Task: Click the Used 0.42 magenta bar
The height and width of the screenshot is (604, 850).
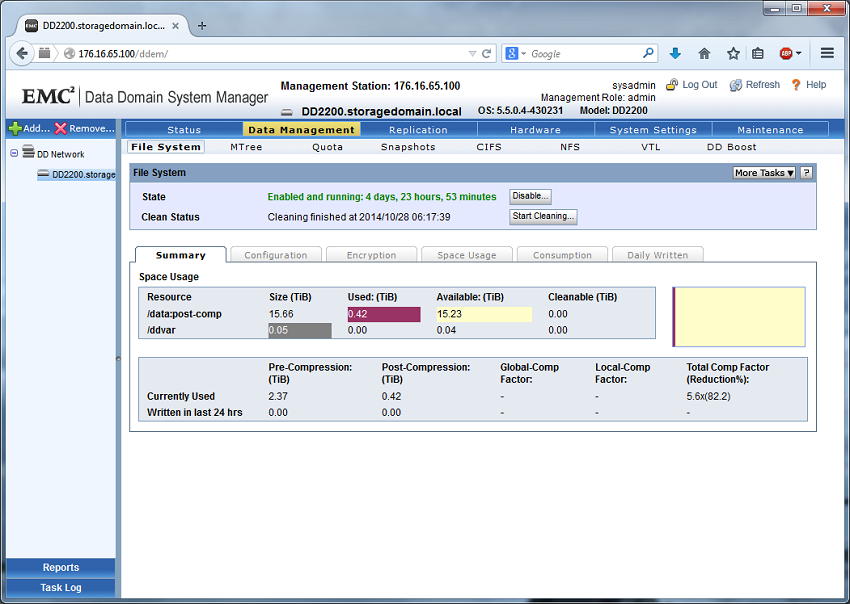Action: 384,314
